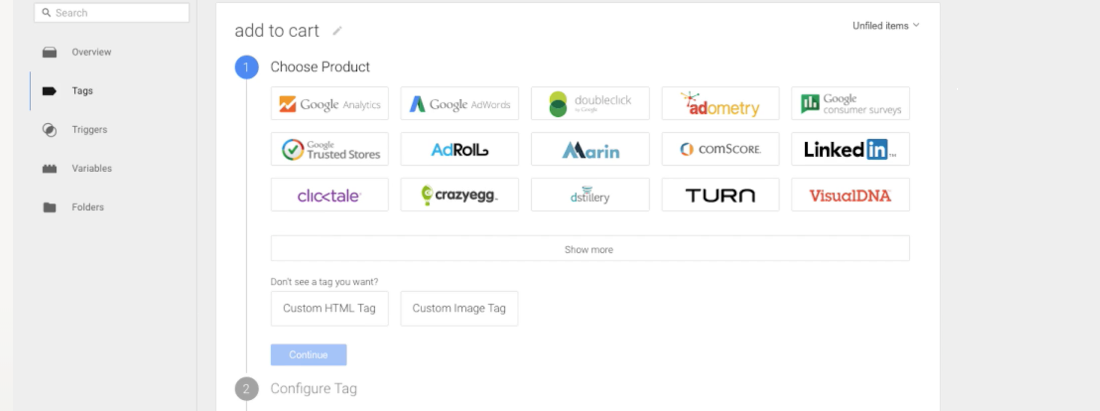This screenshot has height=411, width=1100.
Task: Edit the tag name with the pencil icon
Action: tap(337, 31)
